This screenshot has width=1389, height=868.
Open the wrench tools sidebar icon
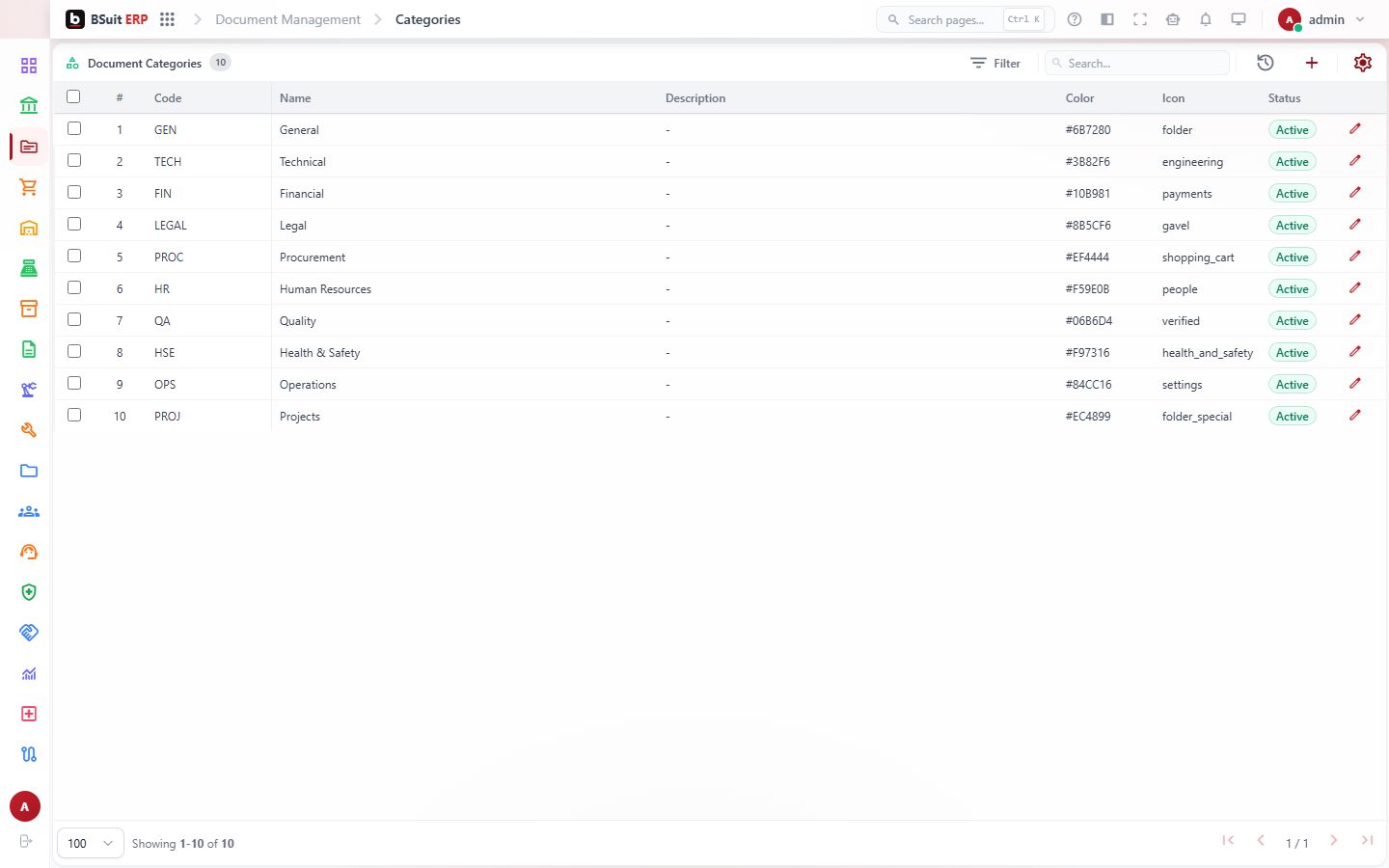coord(29,430)
